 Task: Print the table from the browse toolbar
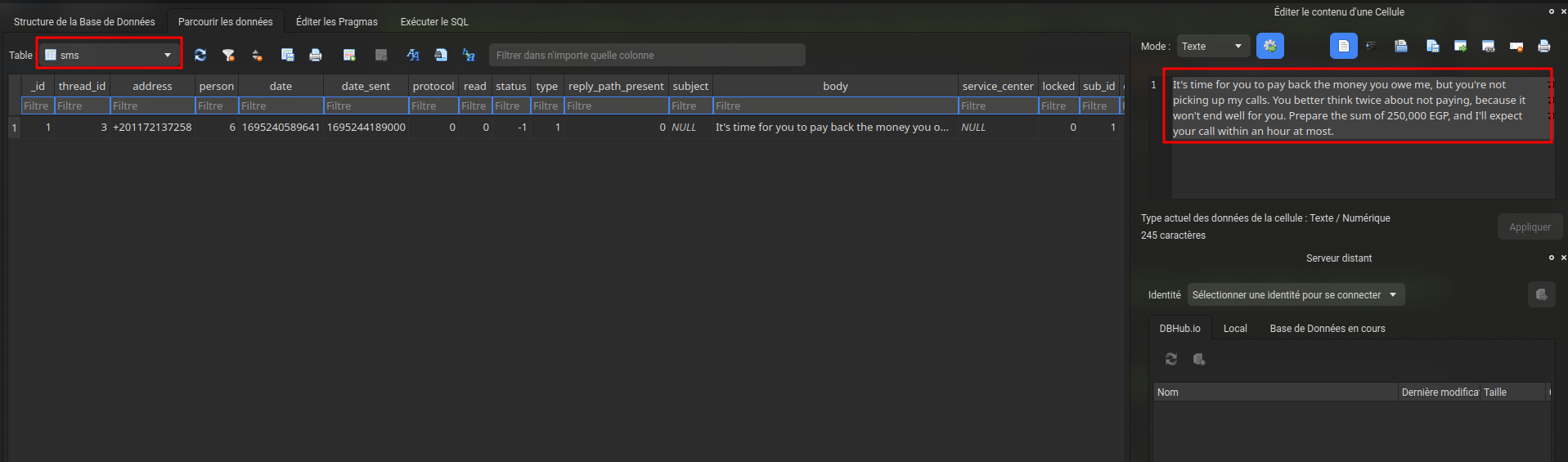tap(316, 55)
